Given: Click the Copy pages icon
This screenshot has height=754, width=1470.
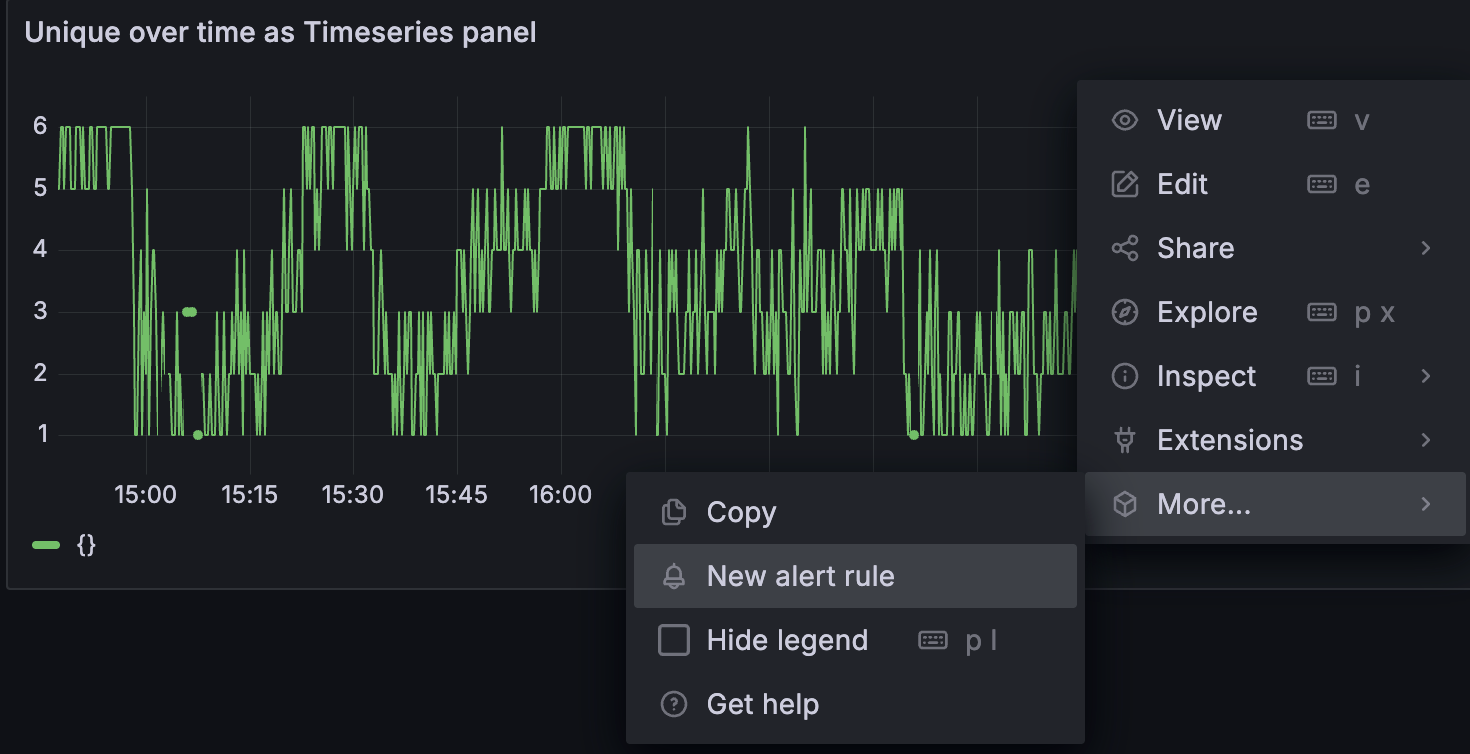Looking at the screenshot, I should click(x=673, y=511).
